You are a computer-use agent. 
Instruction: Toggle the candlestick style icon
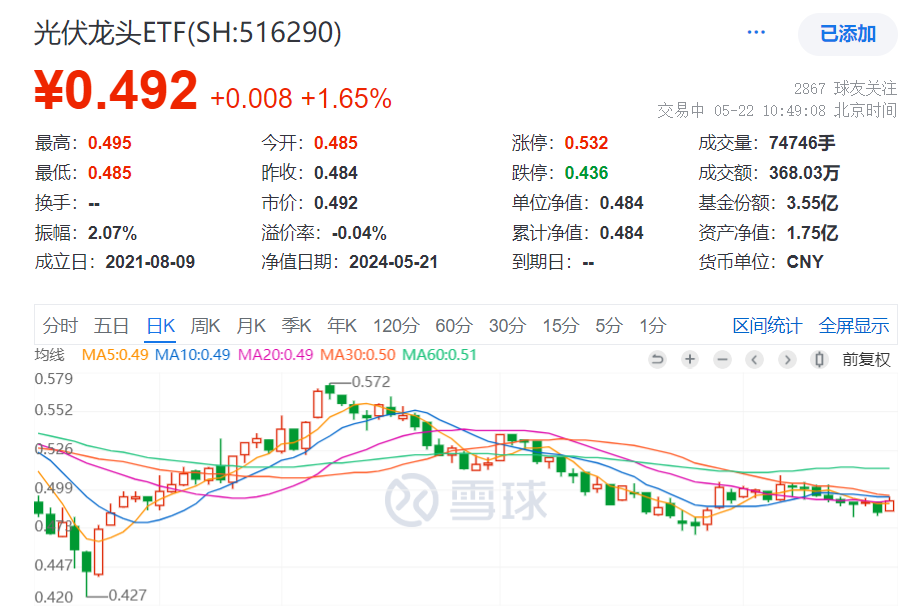pyautogui.click(x=819, y=359)
